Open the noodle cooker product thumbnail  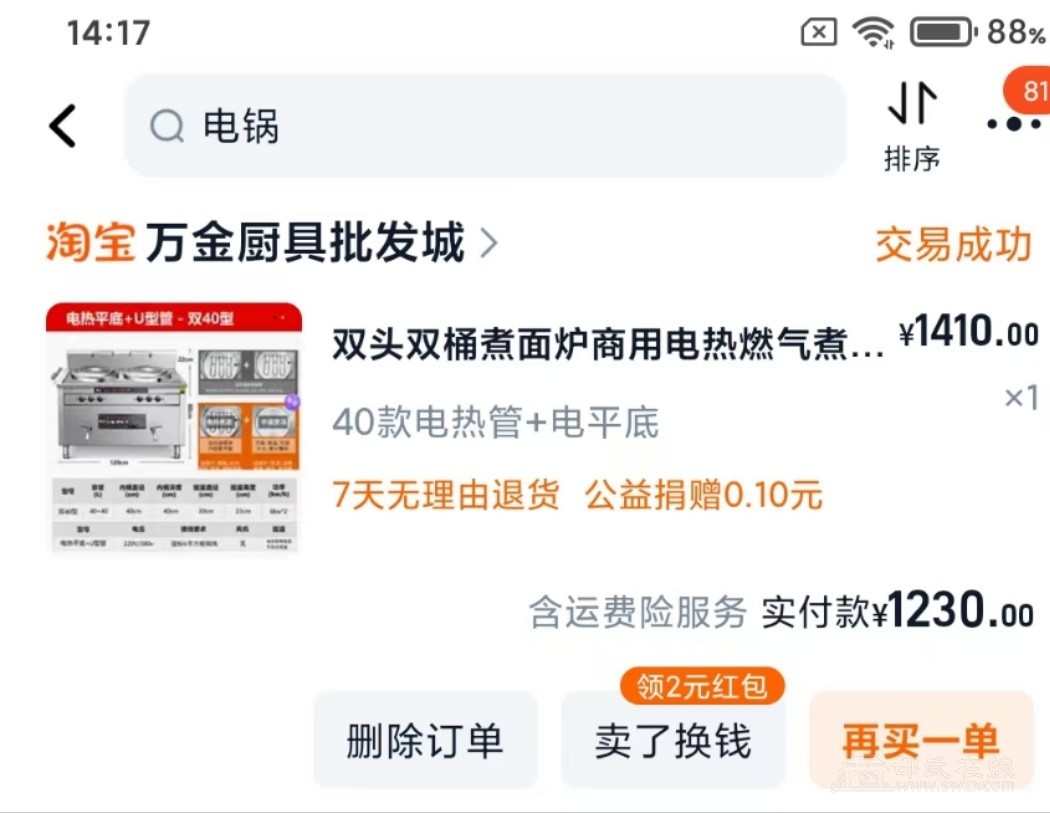coord(174,428)
